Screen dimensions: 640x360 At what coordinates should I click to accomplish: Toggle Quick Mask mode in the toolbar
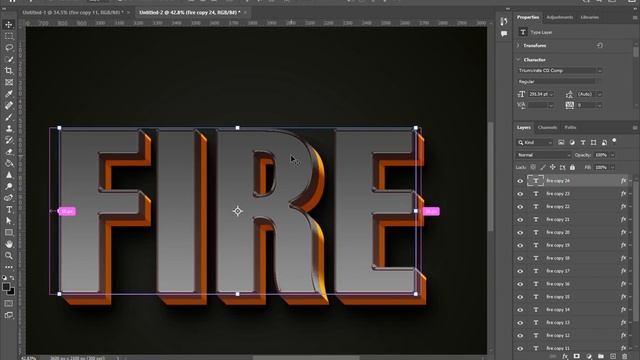click(x=9, y=304)
